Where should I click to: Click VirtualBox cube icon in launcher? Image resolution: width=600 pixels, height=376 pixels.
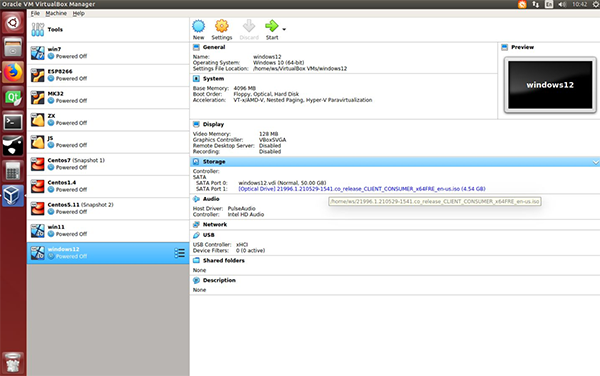13,195
